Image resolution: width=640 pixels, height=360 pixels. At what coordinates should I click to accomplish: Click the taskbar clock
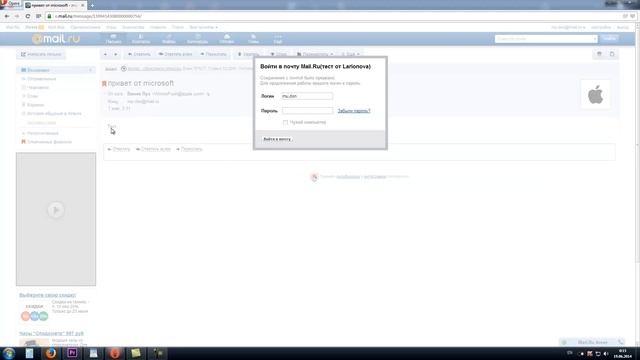point(622,353)
